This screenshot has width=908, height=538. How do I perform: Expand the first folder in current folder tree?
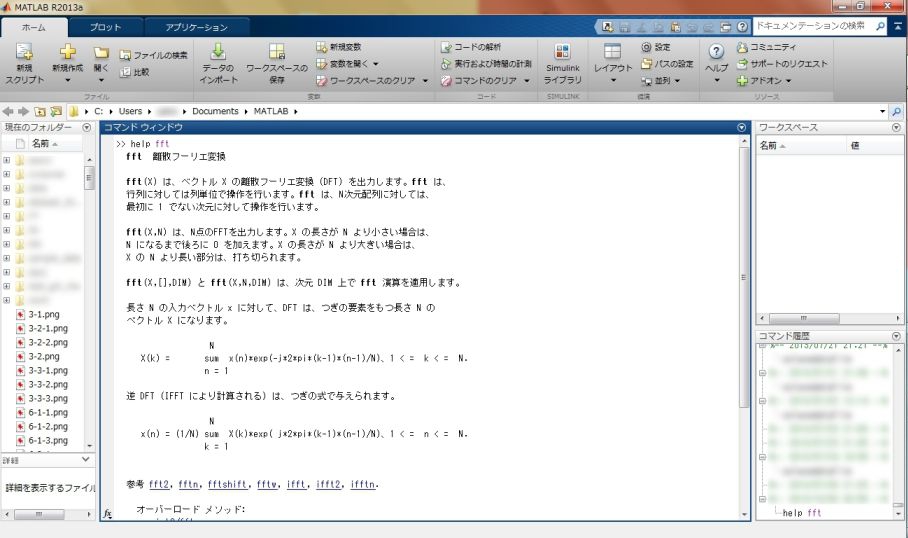(6, 160)
